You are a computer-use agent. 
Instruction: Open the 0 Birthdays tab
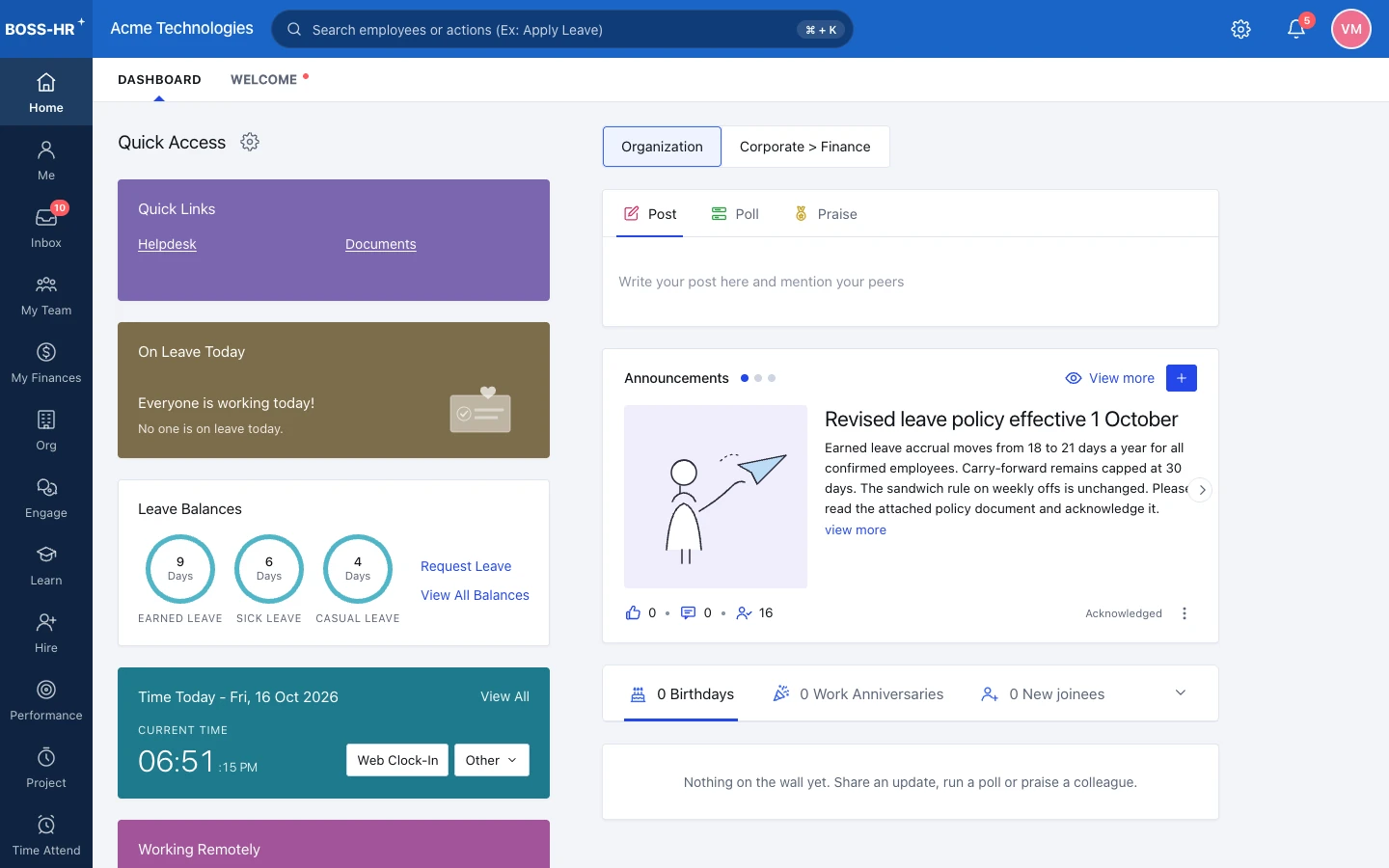click(x=681, y=694)
